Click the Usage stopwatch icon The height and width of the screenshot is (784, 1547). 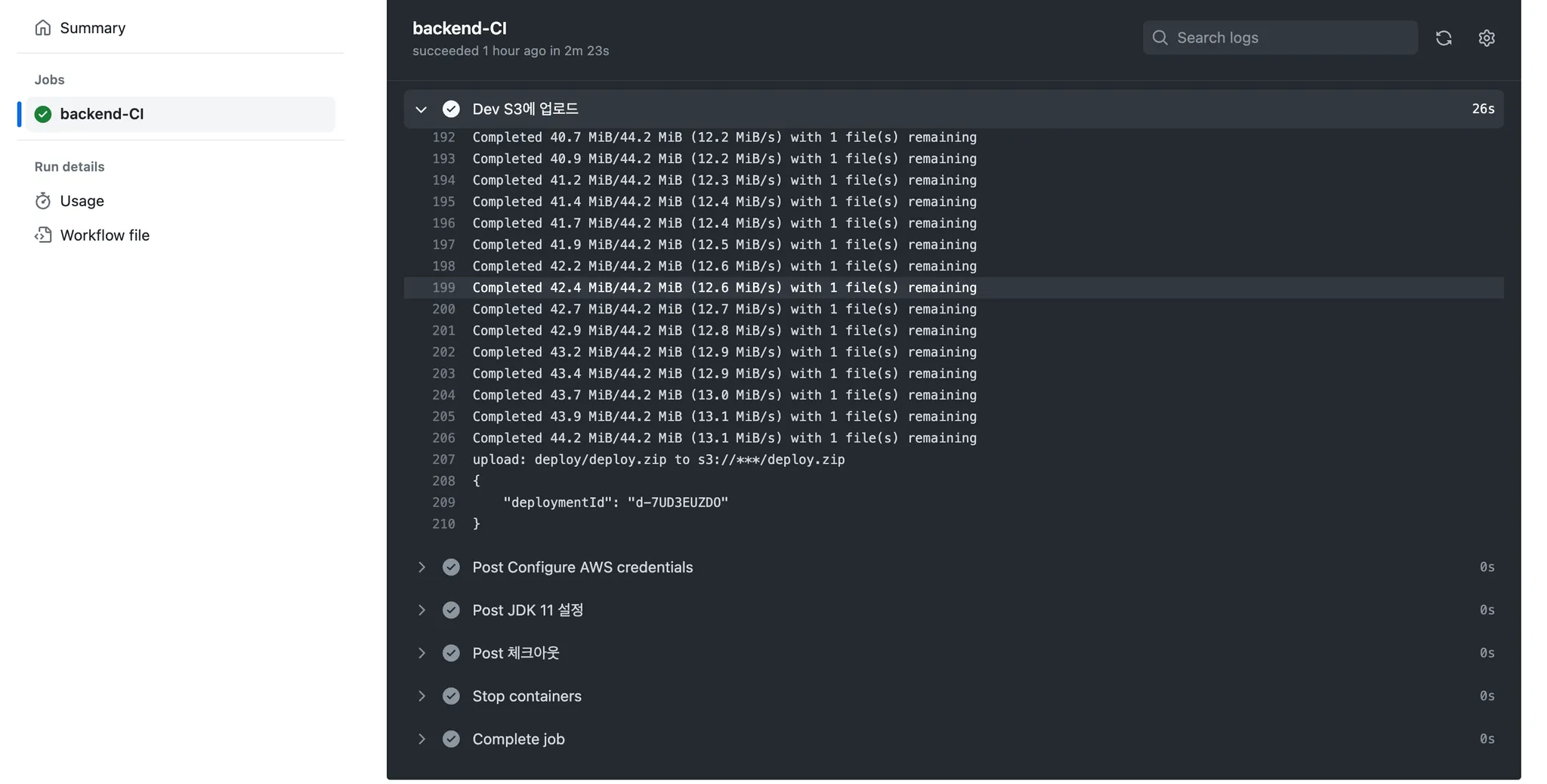click(43, 201)
